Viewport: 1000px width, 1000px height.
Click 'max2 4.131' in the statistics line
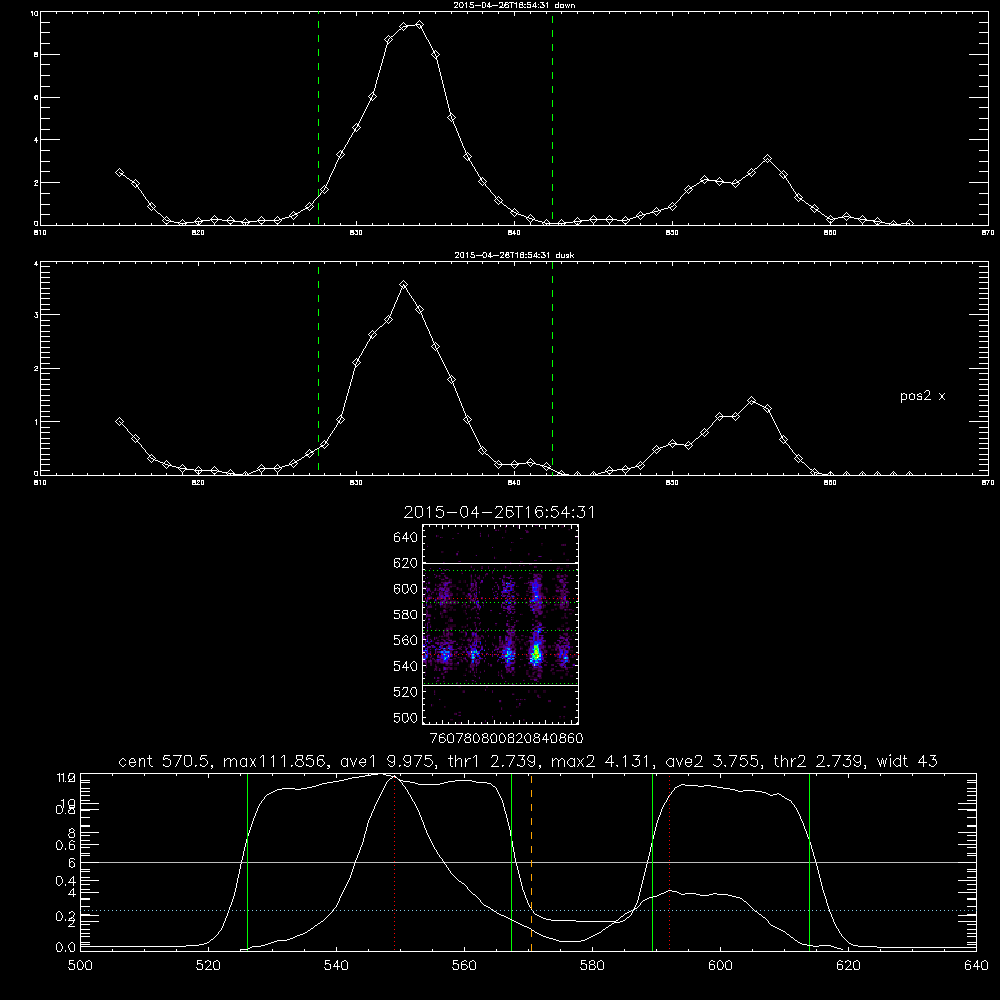(x=602, y=761)
